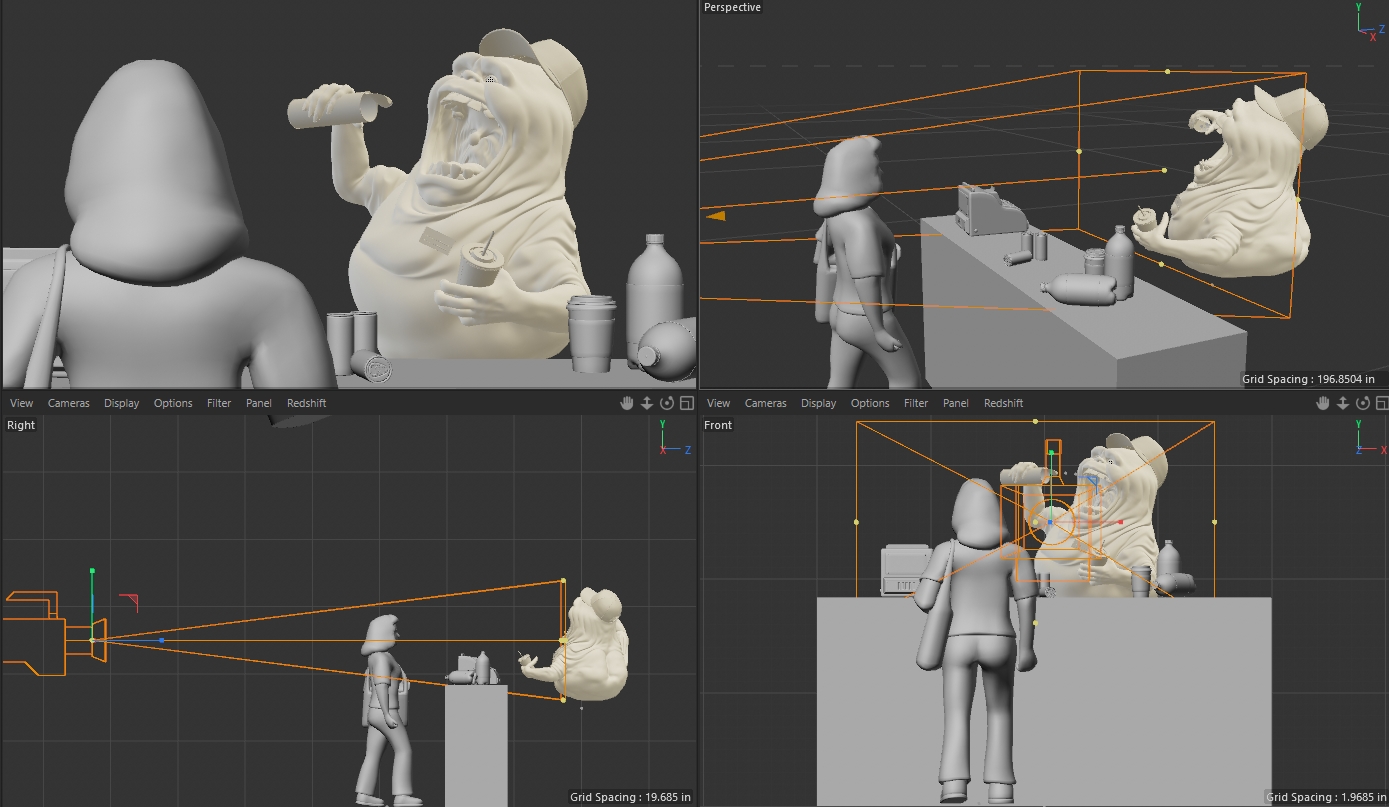Viewport: 1389px width, 807px height.
Task: Click the orbit rotate icon of the Right viewport
Action: pos(667,403)
